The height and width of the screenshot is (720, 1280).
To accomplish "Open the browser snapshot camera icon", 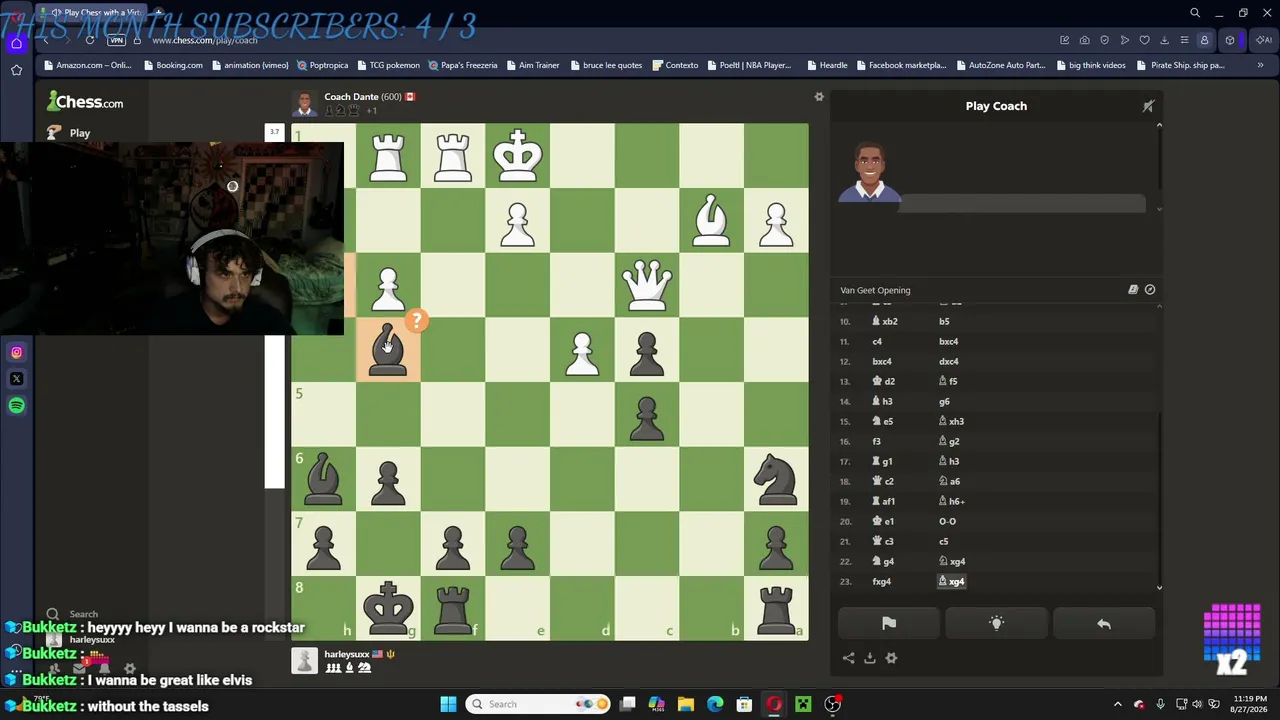I will (x=1084, y=40).
